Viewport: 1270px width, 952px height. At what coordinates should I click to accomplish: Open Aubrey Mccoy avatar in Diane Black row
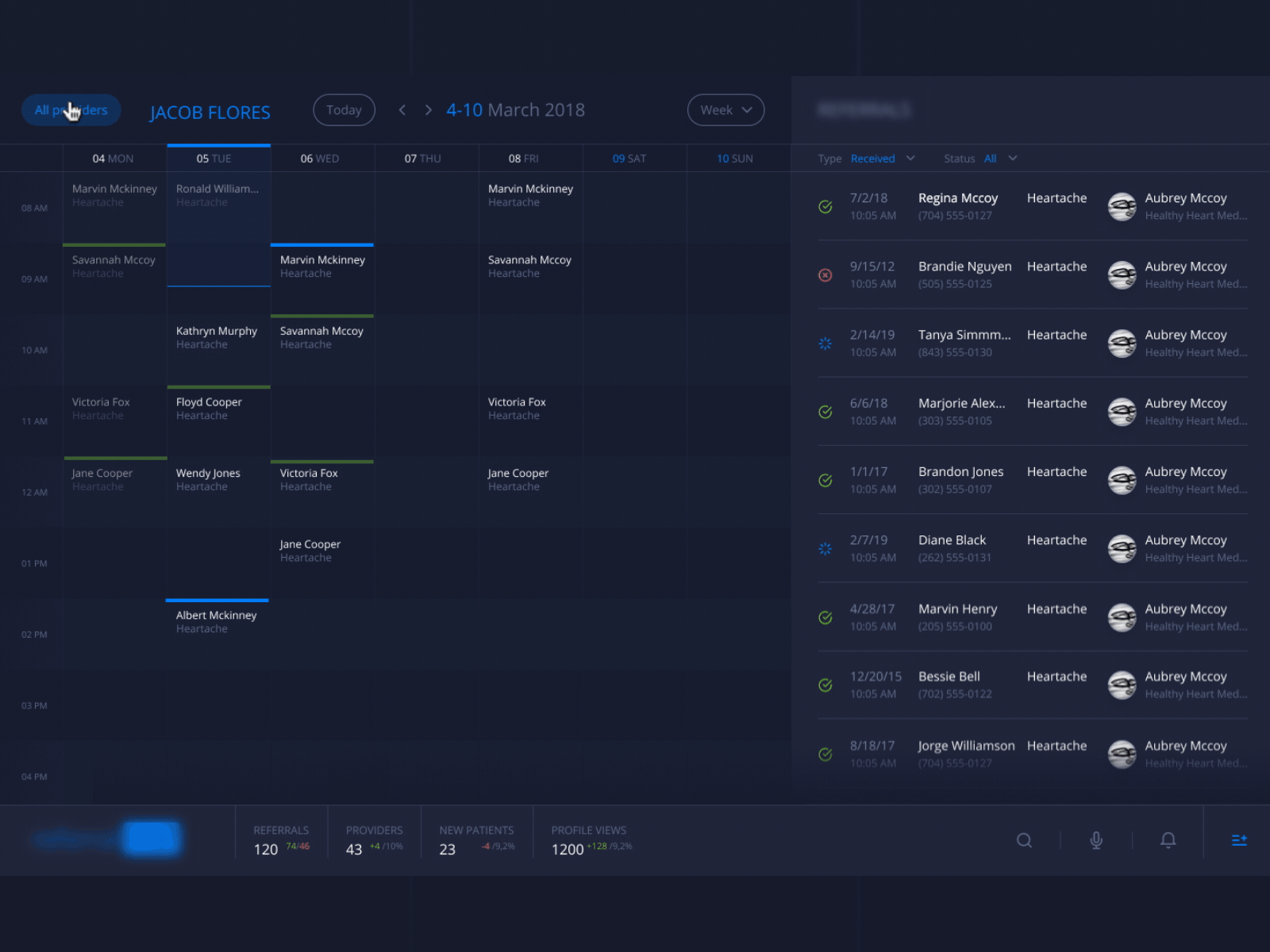click(x=1122, y=549)
